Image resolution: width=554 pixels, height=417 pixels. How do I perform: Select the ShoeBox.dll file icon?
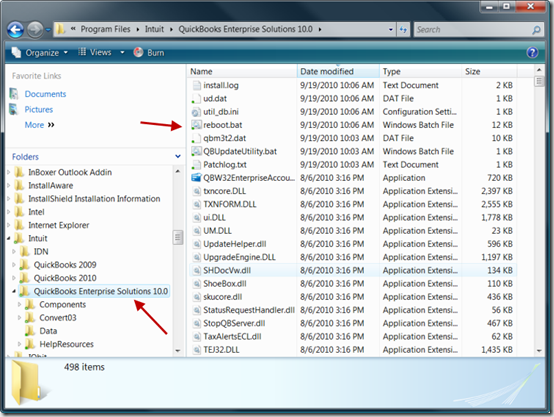click(x=196, y=284)
